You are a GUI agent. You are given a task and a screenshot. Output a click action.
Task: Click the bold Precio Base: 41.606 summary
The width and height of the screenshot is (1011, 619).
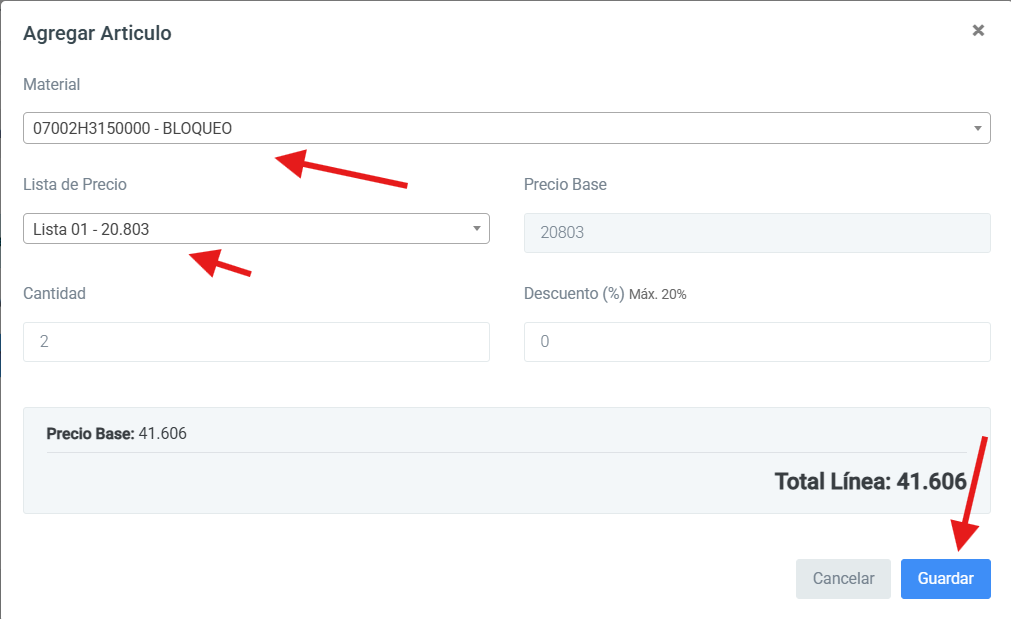(x=116, y=434)
